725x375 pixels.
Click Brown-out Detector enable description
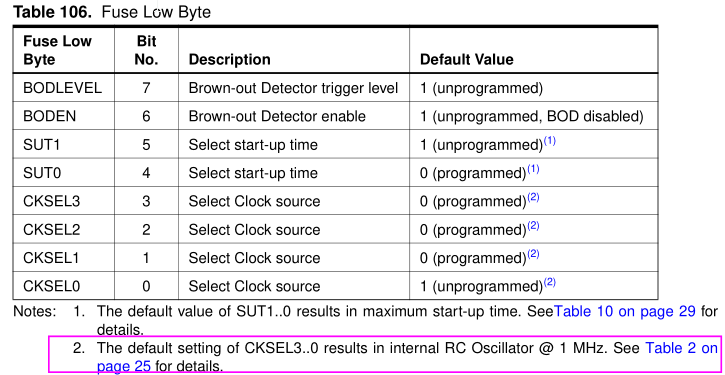point(277,116)
